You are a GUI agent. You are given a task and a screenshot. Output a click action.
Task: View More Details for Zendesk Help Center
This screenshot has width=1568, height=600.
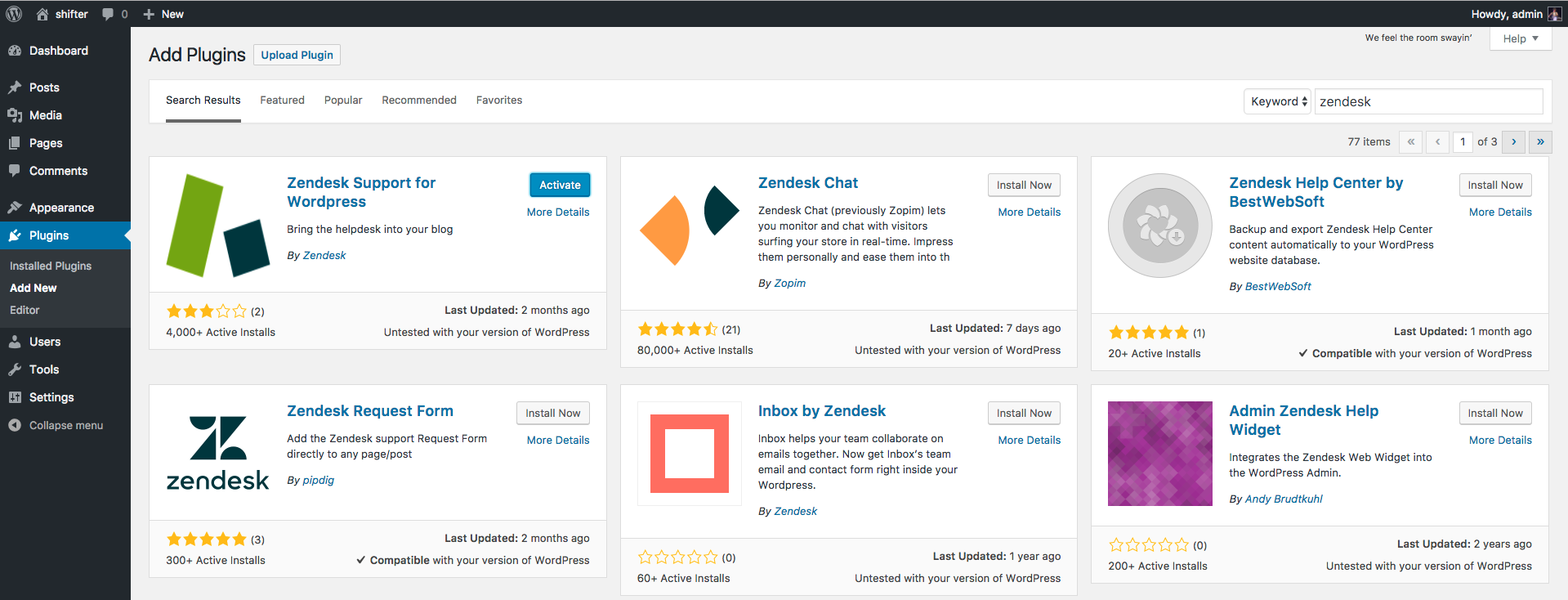(x=1500, y=212)
